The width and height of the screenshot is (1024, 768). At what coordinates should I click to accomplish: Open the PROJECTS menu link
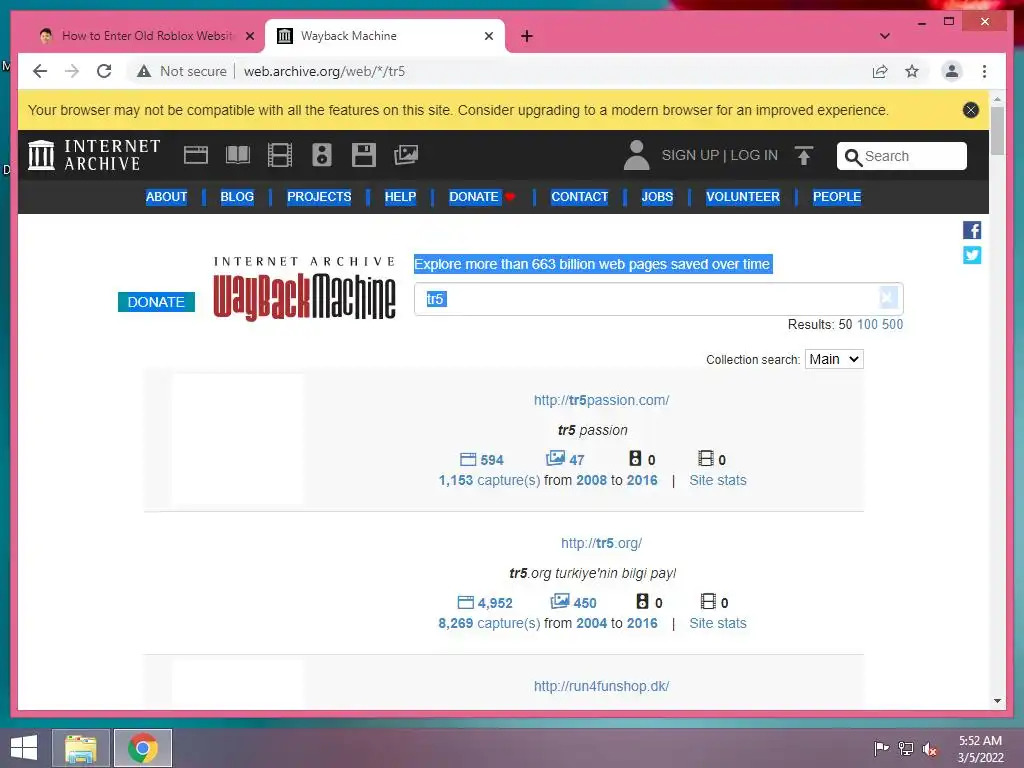point(319,197)
